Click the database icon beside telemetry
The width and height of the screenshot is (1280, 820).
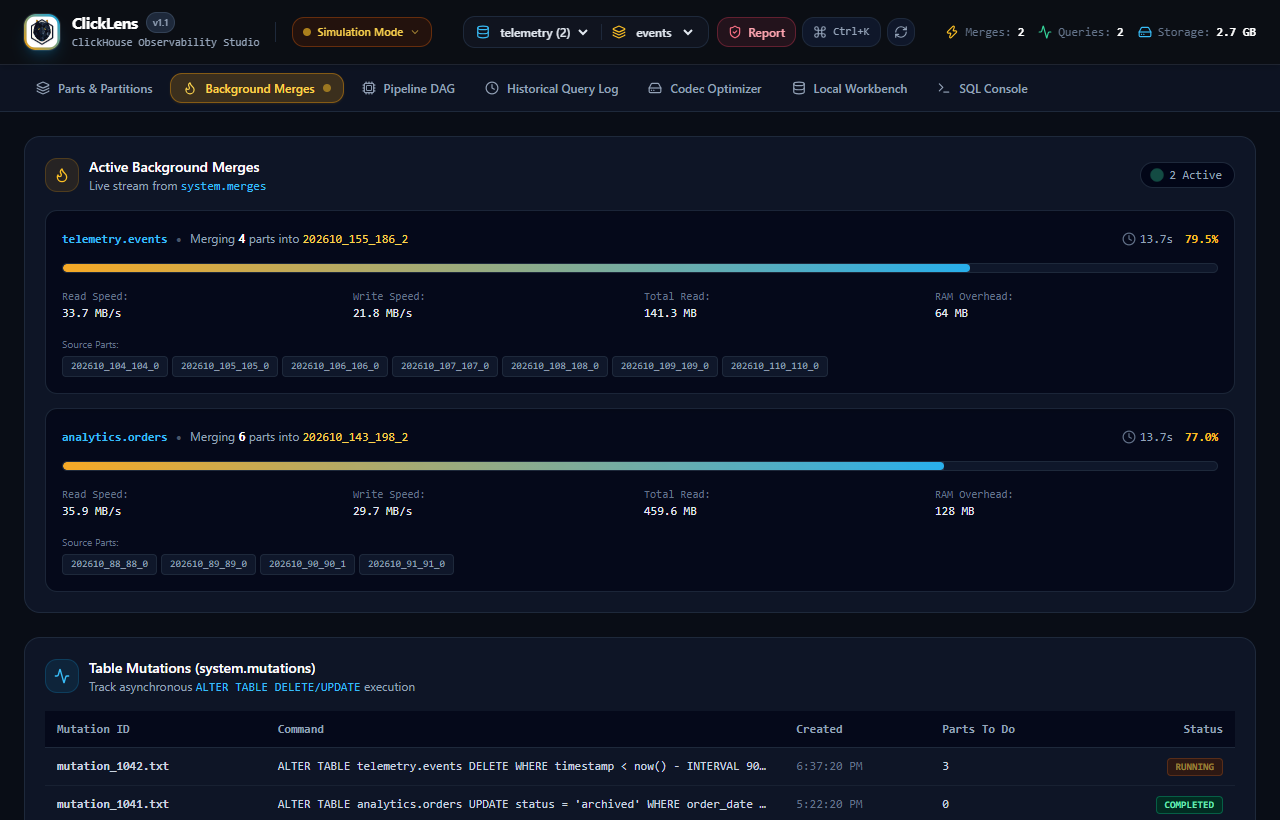click(483, 32)
